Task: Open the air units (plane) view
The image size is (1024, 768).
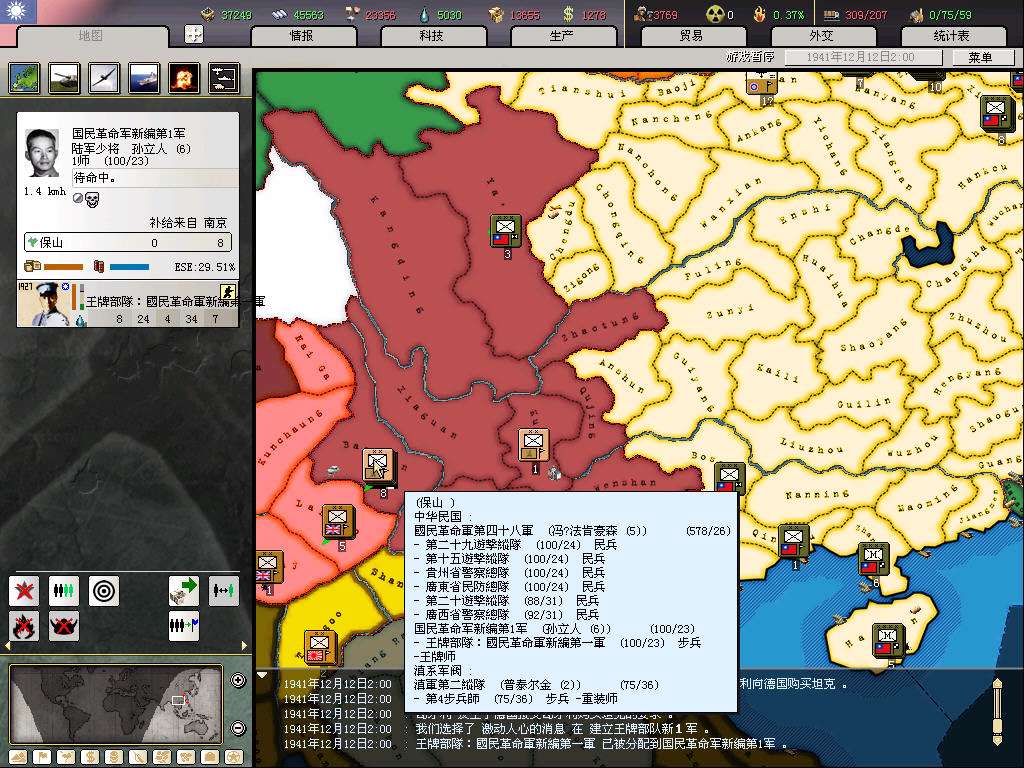Action: tap(104, 78)
